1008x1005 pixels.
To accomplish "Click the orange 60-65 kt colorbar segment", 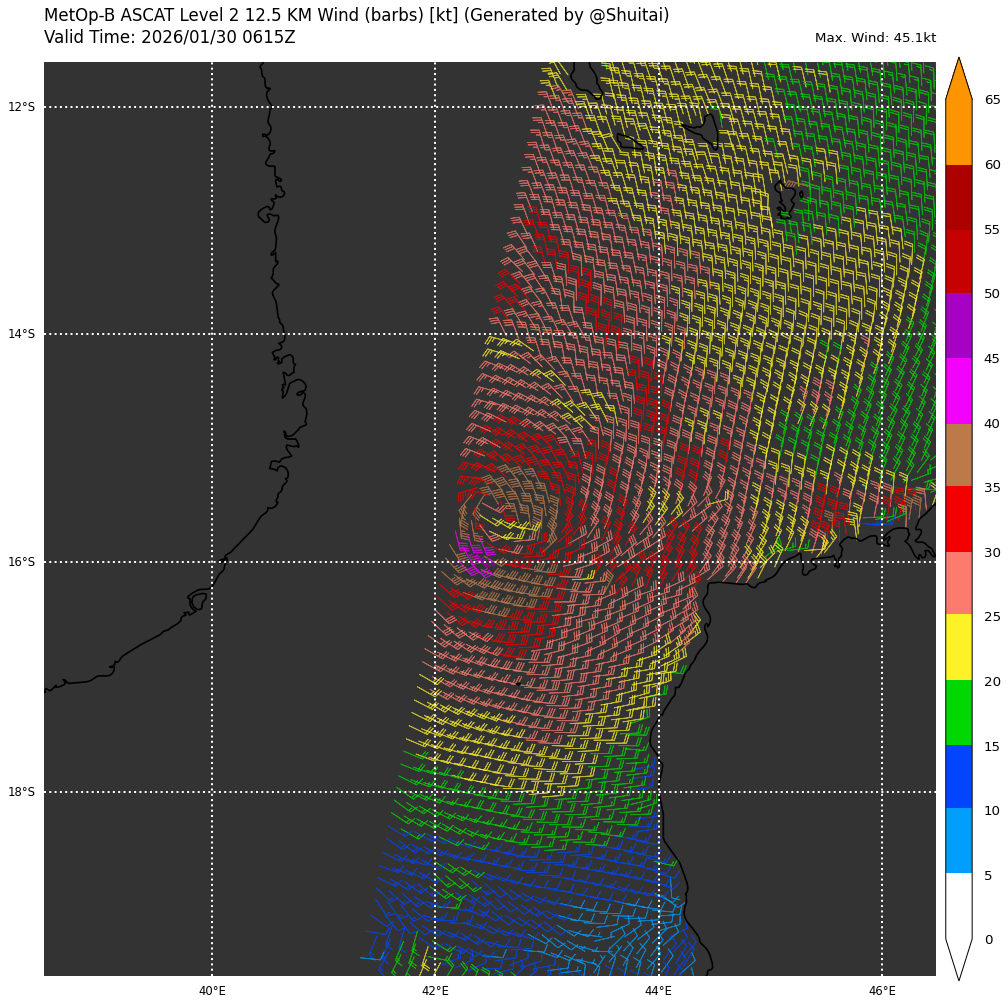I will click(x=958, y=132).
